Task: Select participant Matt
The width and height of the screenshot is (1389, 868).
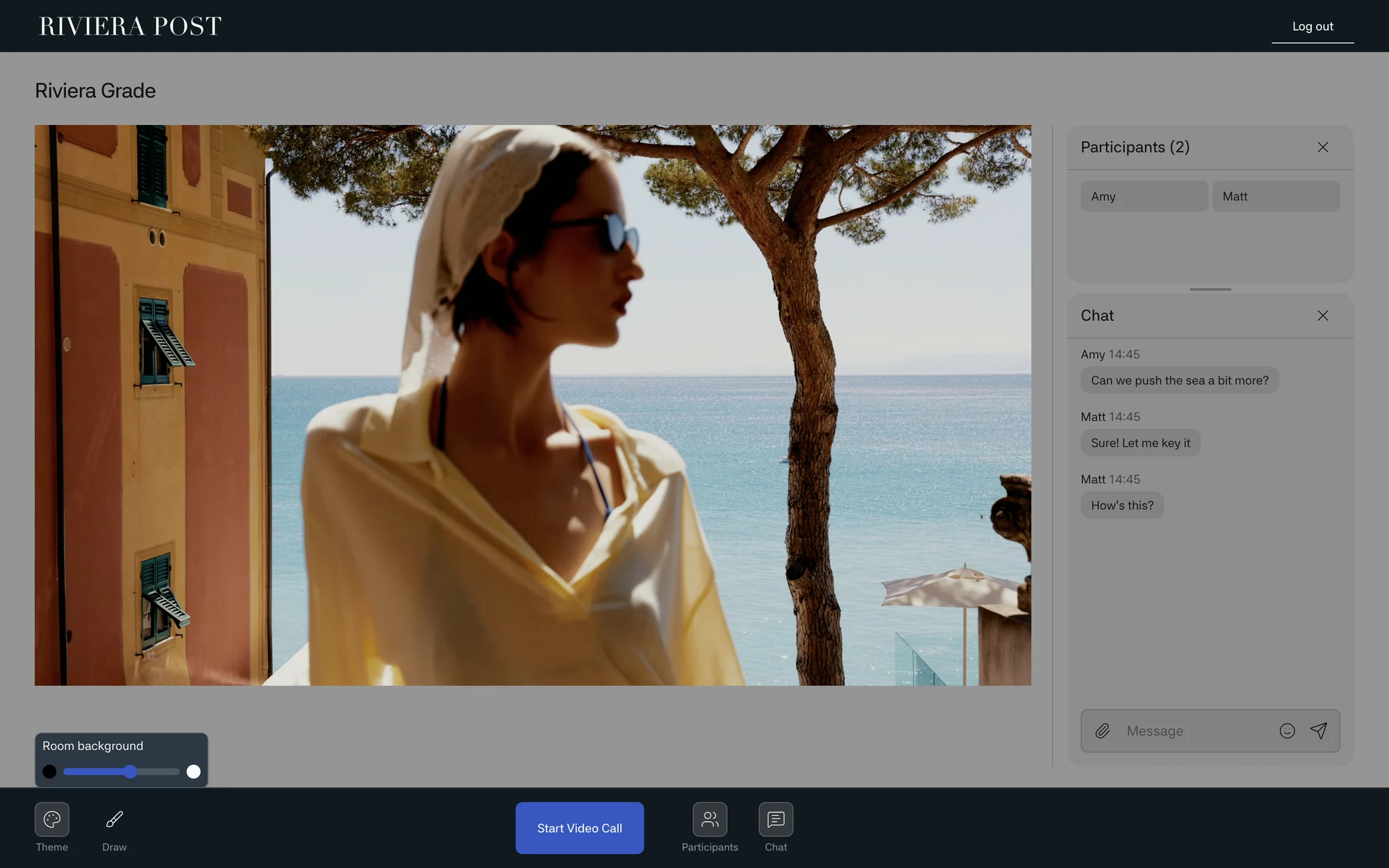Action: coord(1276,197)
